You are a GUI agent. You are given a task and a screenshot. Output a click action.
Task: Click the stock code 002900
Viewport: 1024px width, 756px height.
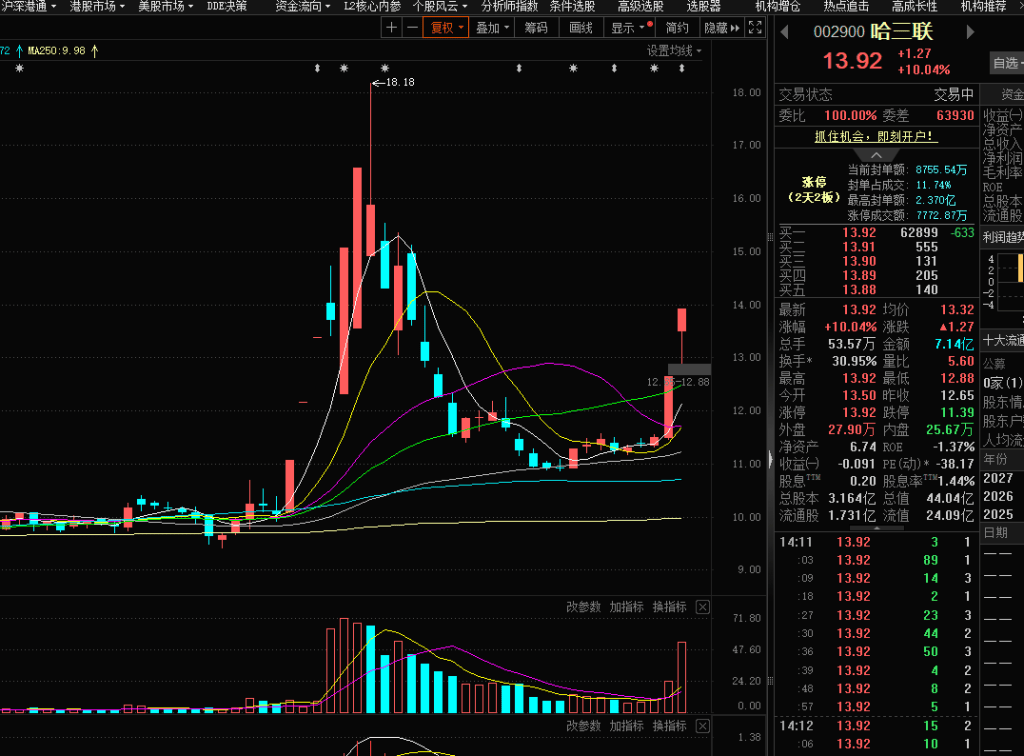point(839,31)
